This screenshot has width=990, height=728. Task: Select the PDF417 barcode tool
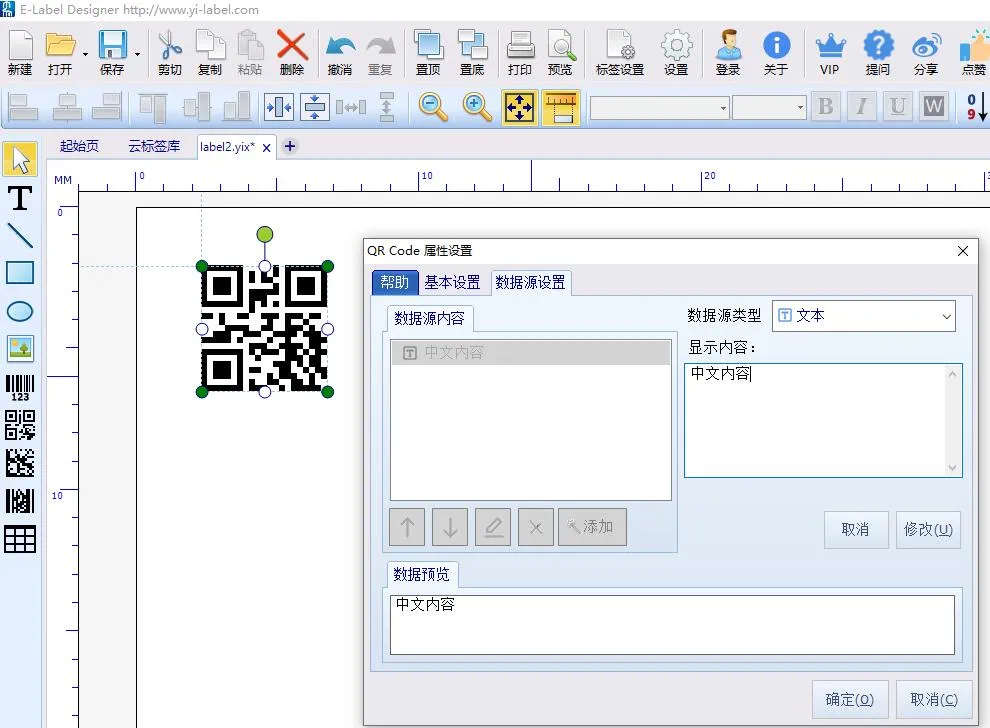click(20, 501)
